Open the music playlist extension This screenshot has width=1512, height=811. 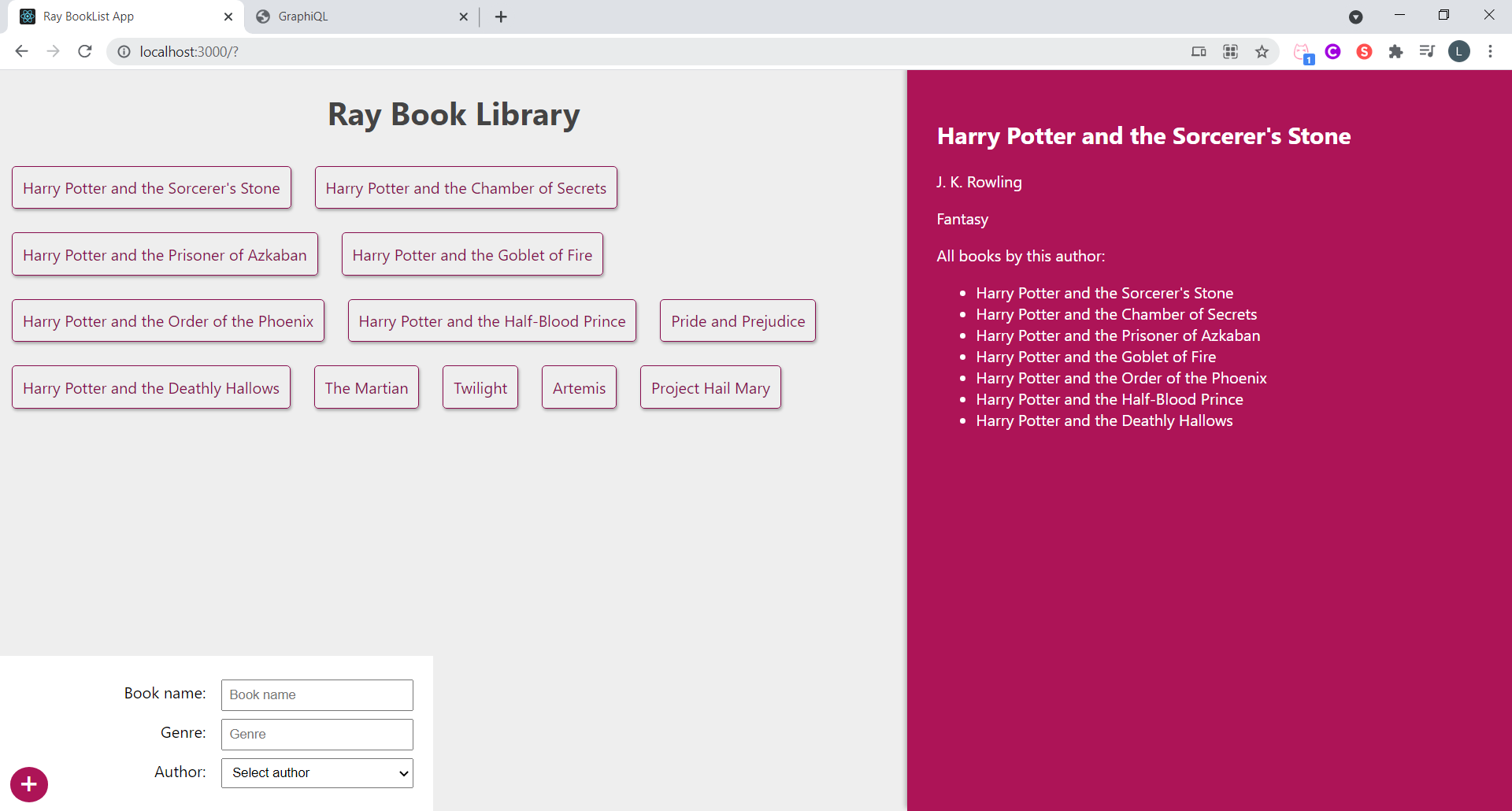[x=1427, y=51]
